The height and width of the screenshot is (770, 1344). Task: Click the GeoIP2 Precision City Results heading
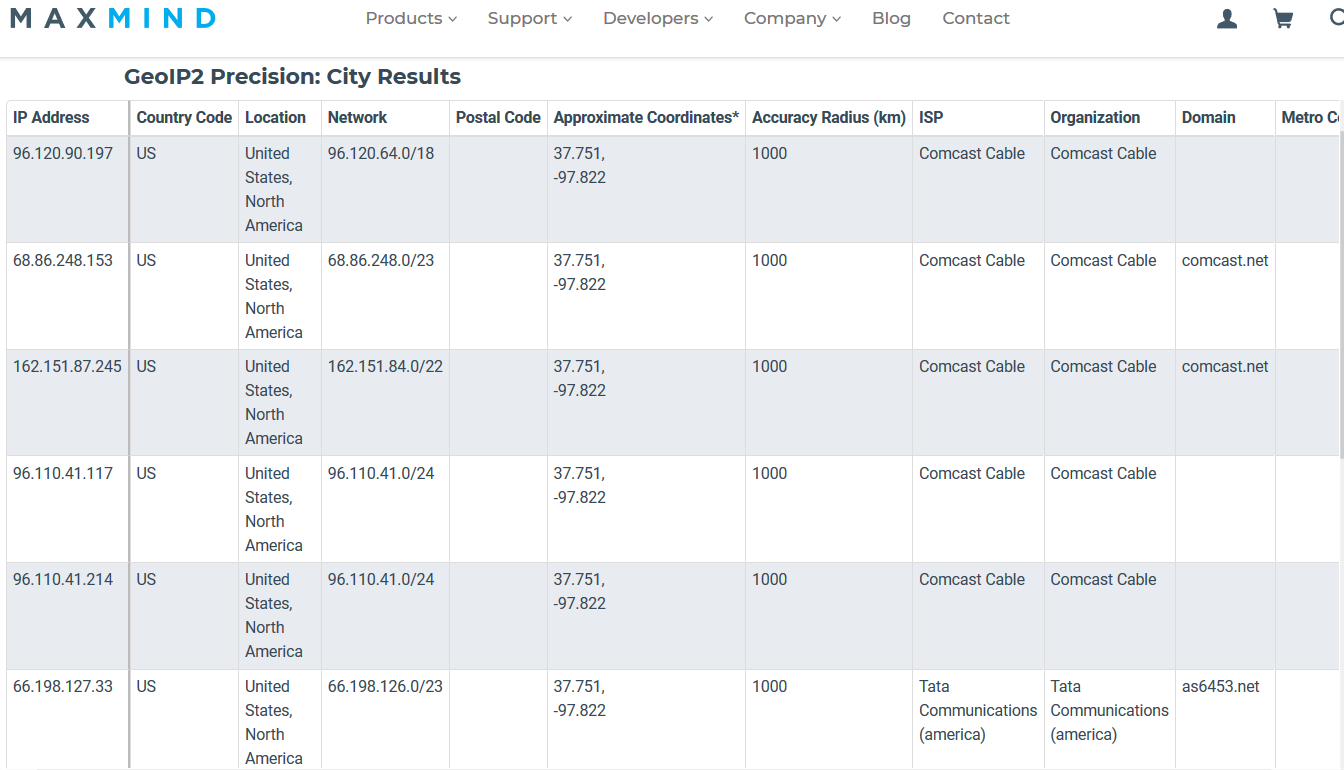tap(291, 76)
